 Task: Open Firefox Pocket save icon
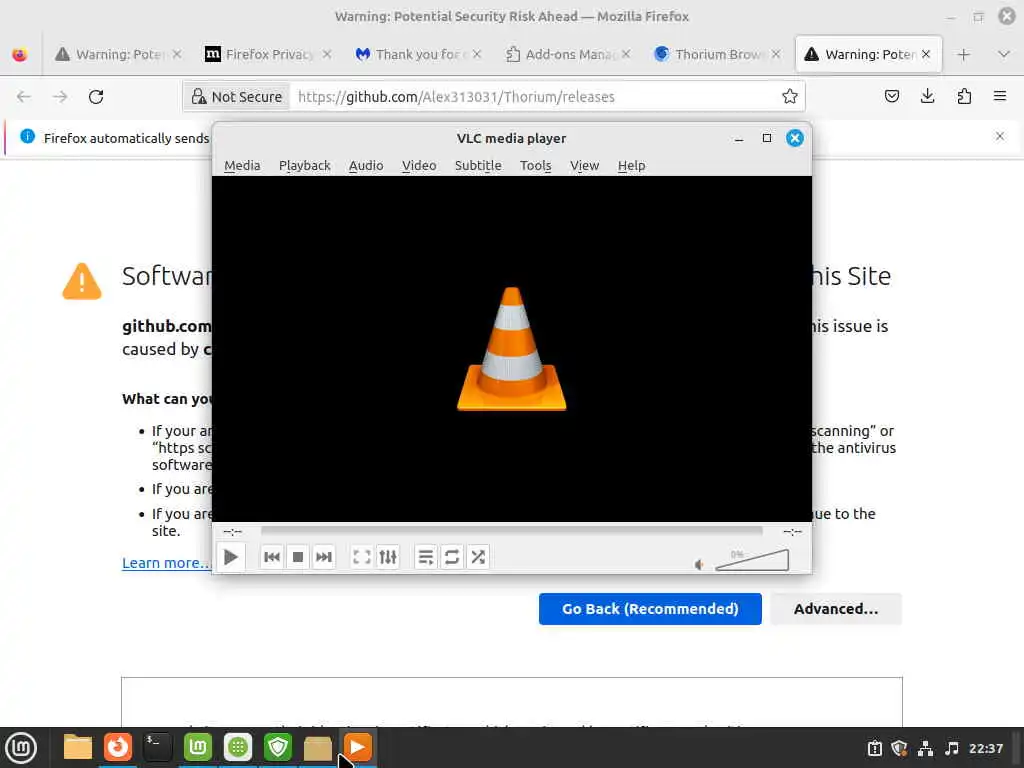[891, 97]
